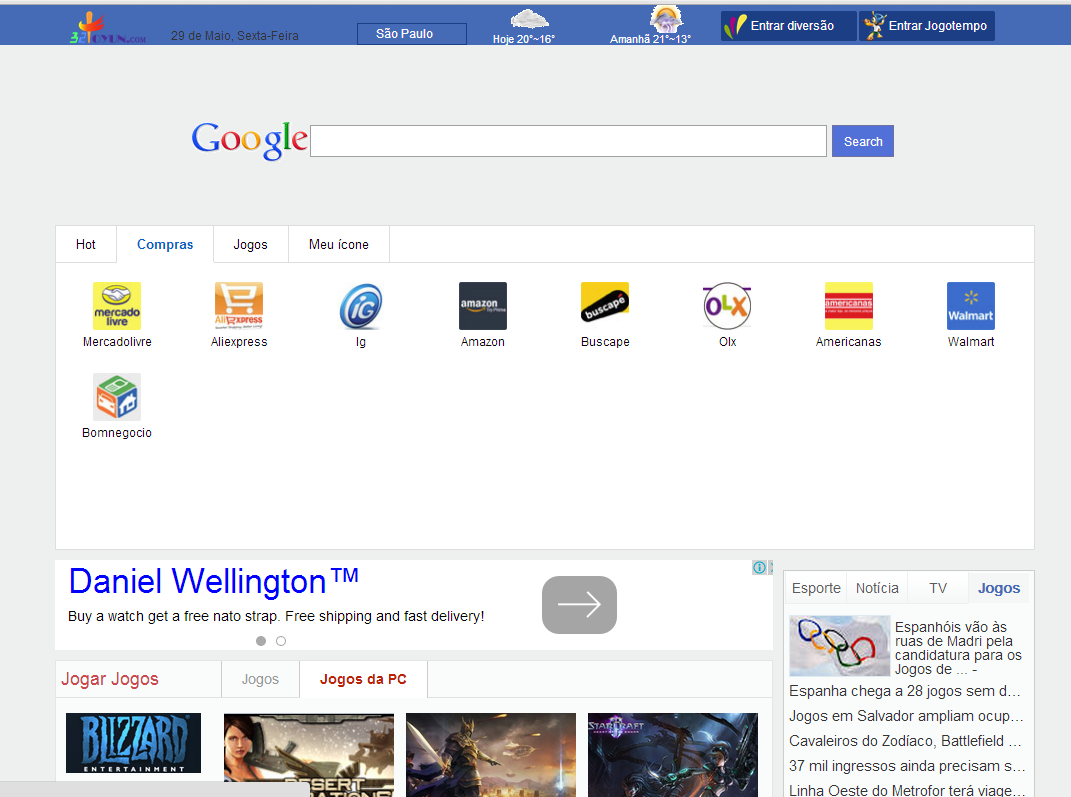Open 'Espanhóis vão às ruas de Madri' article
The width and height of the screenshot is (1071, 797).
(958, 648)
